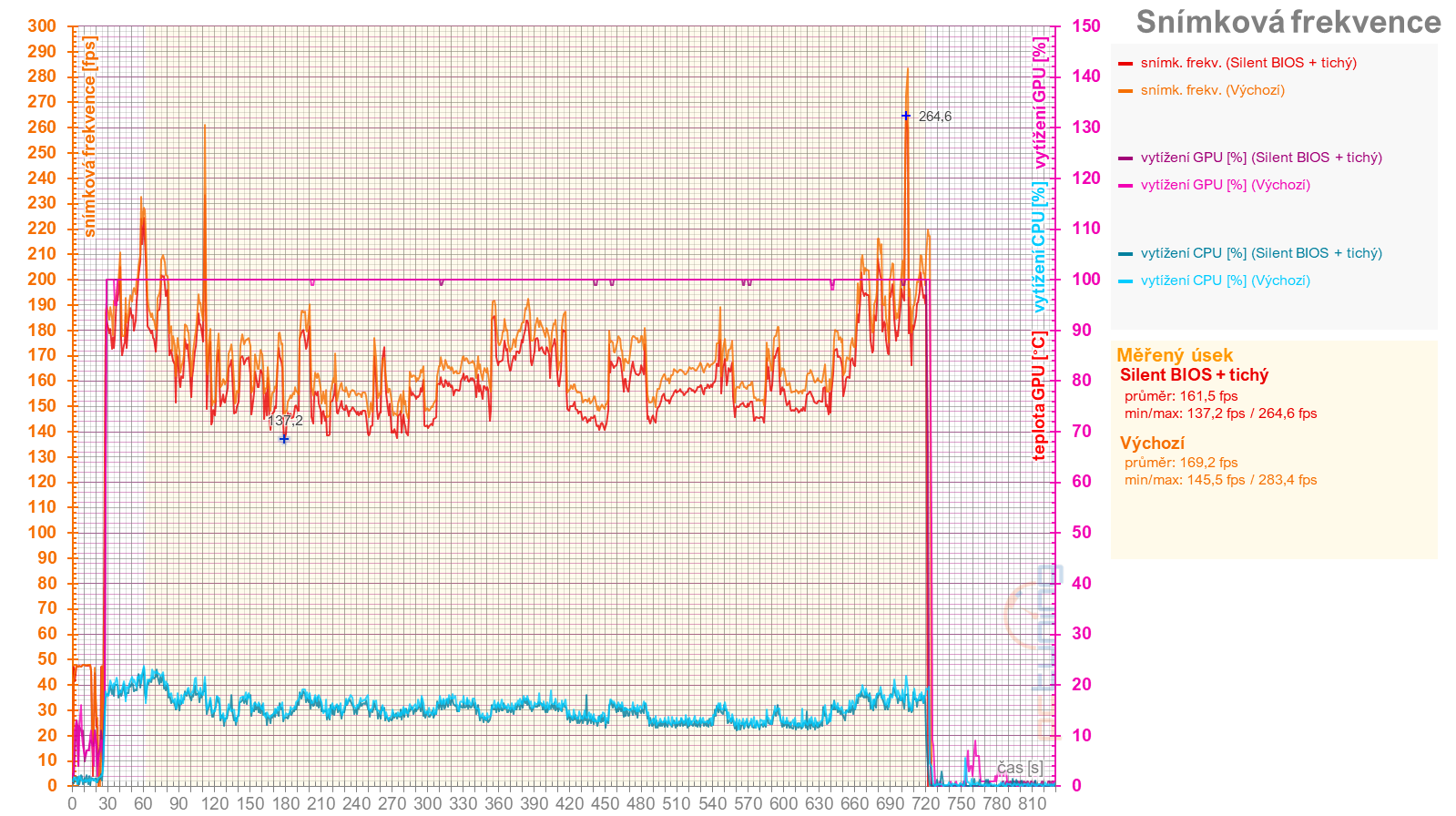
Task: Click the rotated 'snímková frekvence [fps]' axis label
Action: pos(89,137)
